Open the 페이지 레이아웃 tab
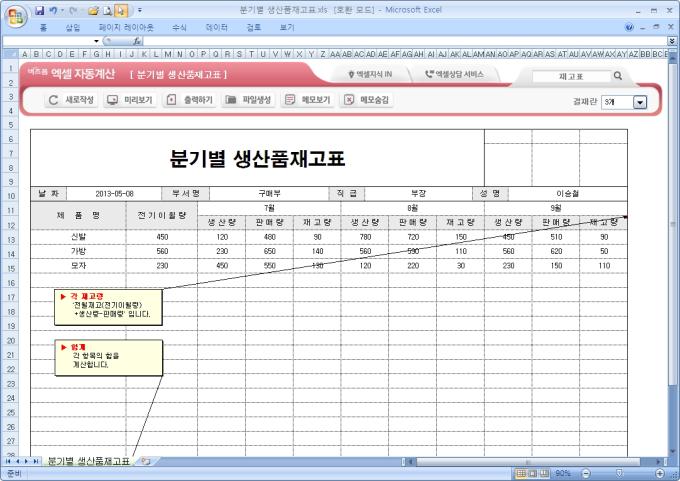The image size is (680, 481). 126,27
